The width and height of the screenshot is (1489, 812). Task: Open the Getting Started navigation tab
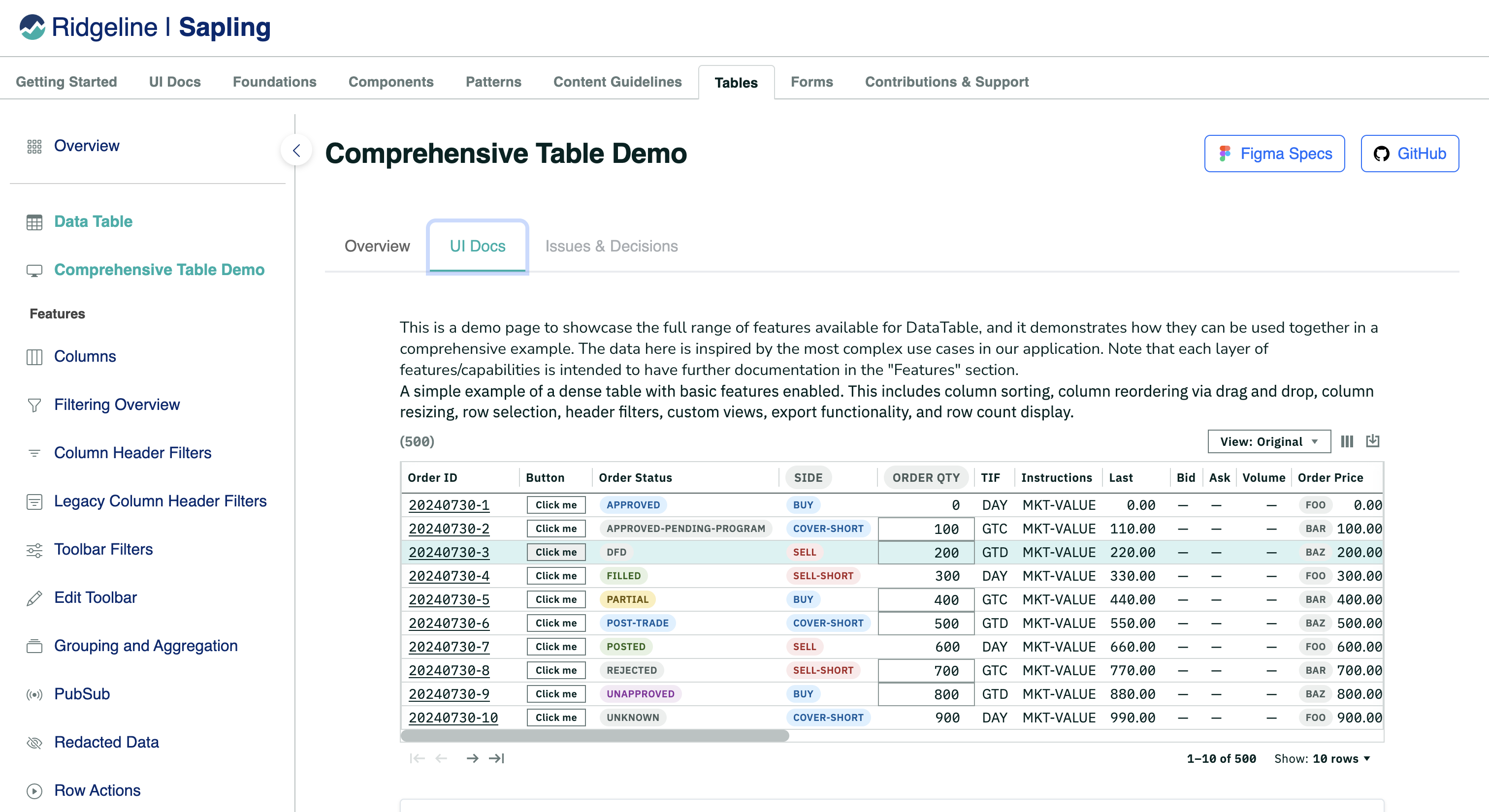tap(66, 82)
